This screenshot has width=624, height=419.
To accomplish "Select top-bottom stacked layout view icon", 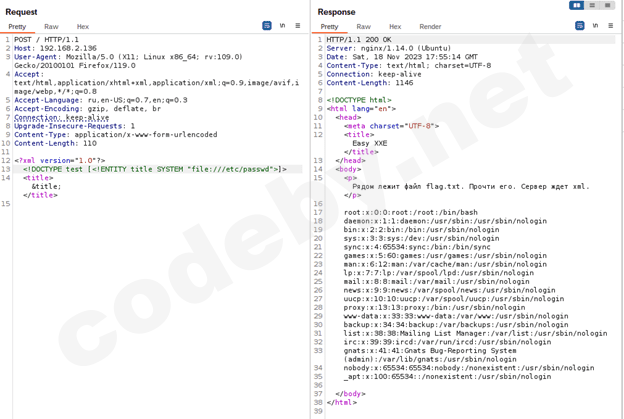I will tap(592, 5).
